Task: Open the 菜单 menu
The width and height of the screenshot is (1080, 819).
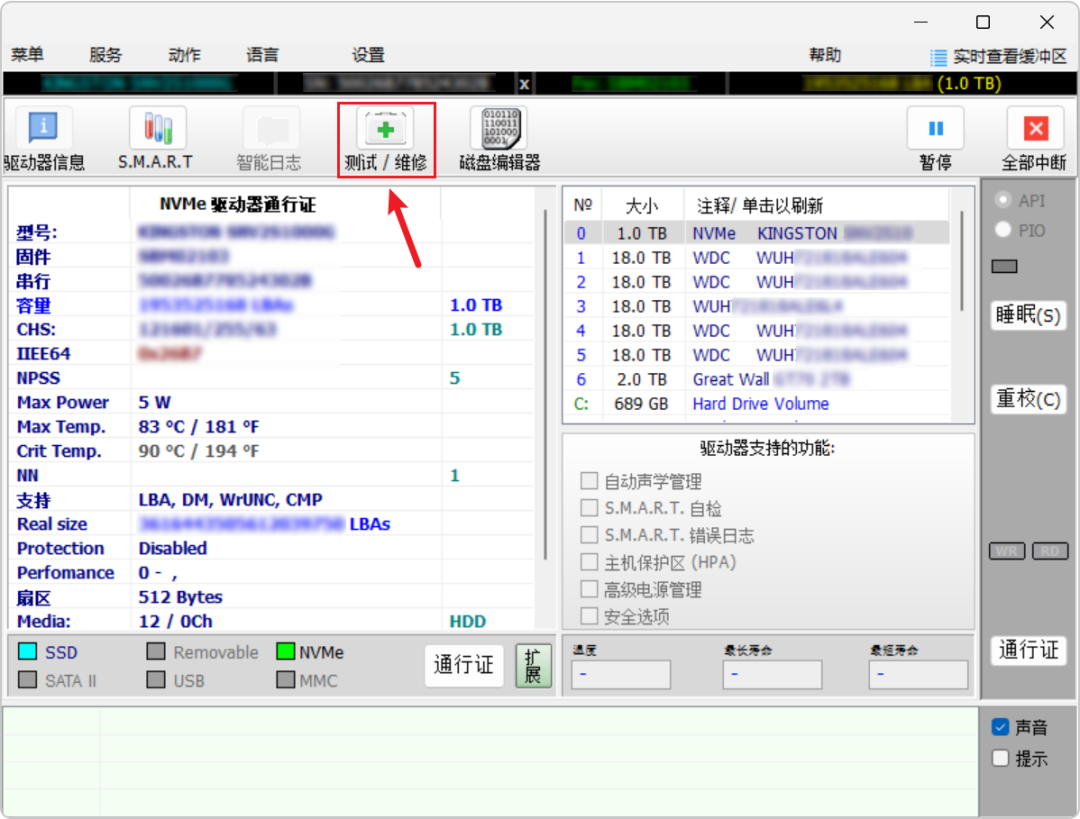Action: [x=28, y=55]
